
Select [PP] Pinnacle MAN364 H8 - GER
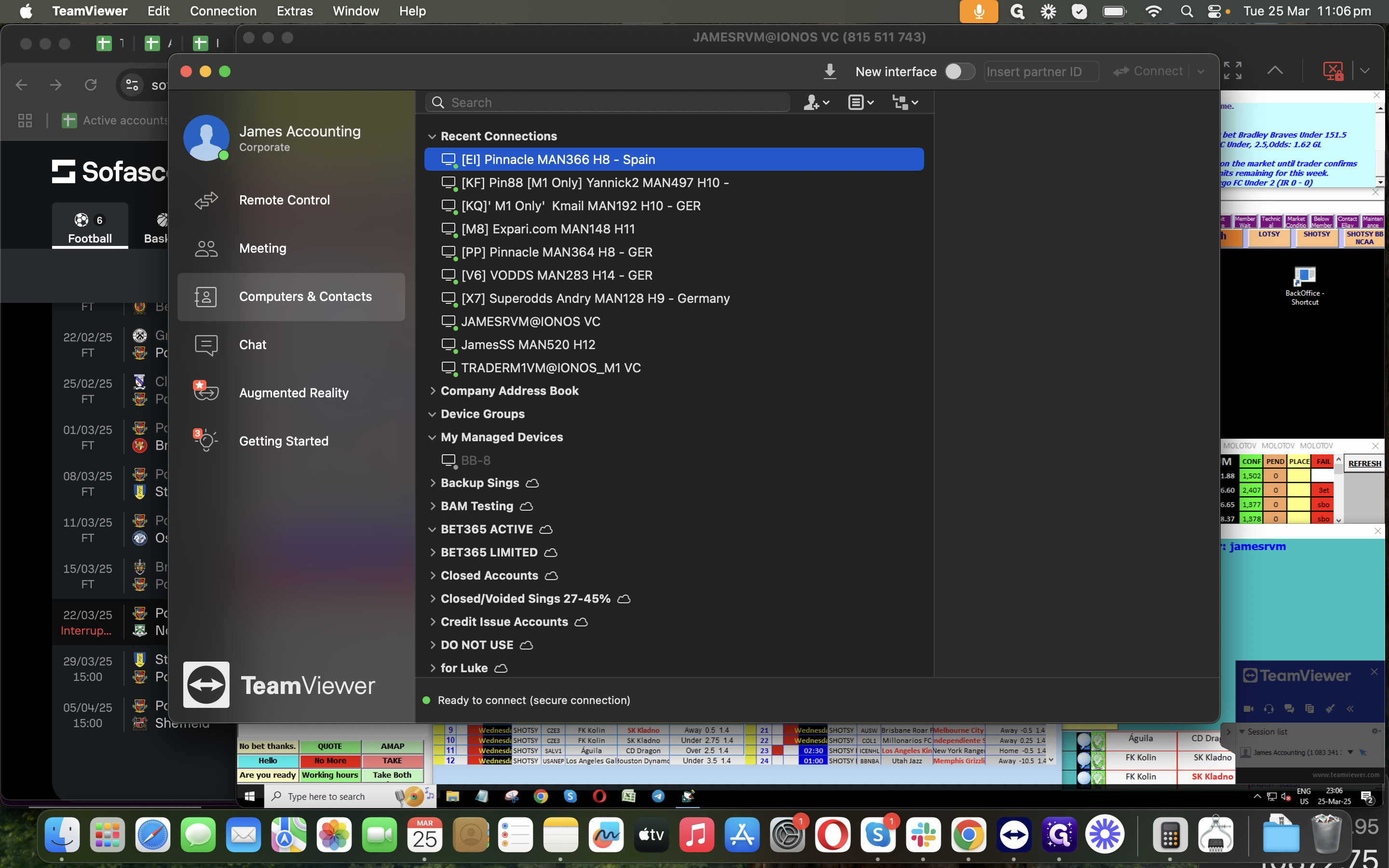point(674,252)
